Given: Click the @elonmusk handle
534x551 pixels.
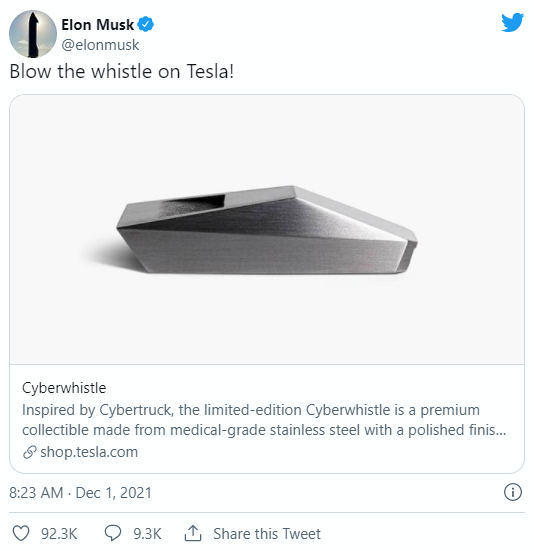Looking at the screenshot, I should coord(100,45).
